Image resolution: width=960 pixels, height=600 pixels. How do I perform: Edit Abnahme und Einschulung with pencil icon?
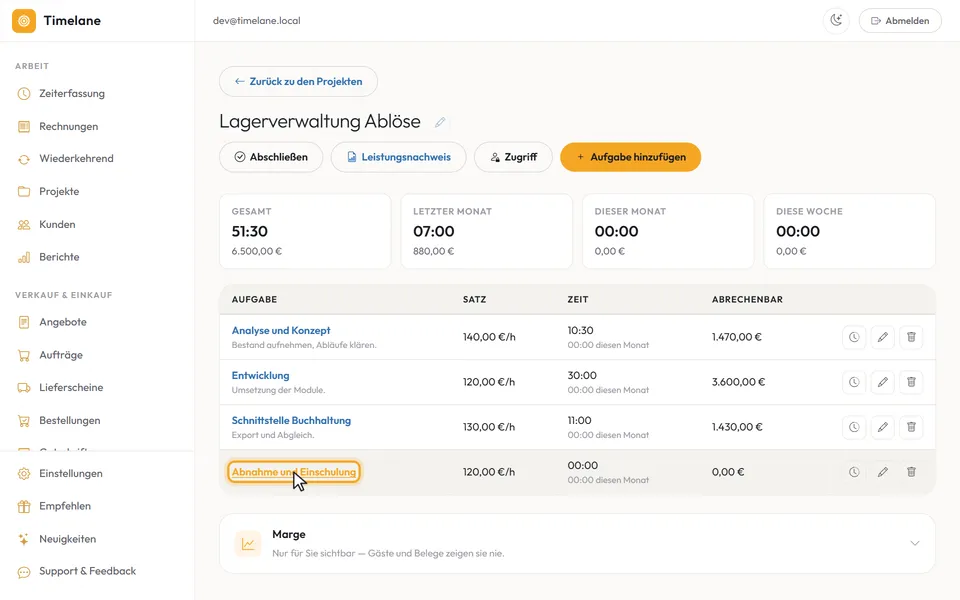point(883,472)
